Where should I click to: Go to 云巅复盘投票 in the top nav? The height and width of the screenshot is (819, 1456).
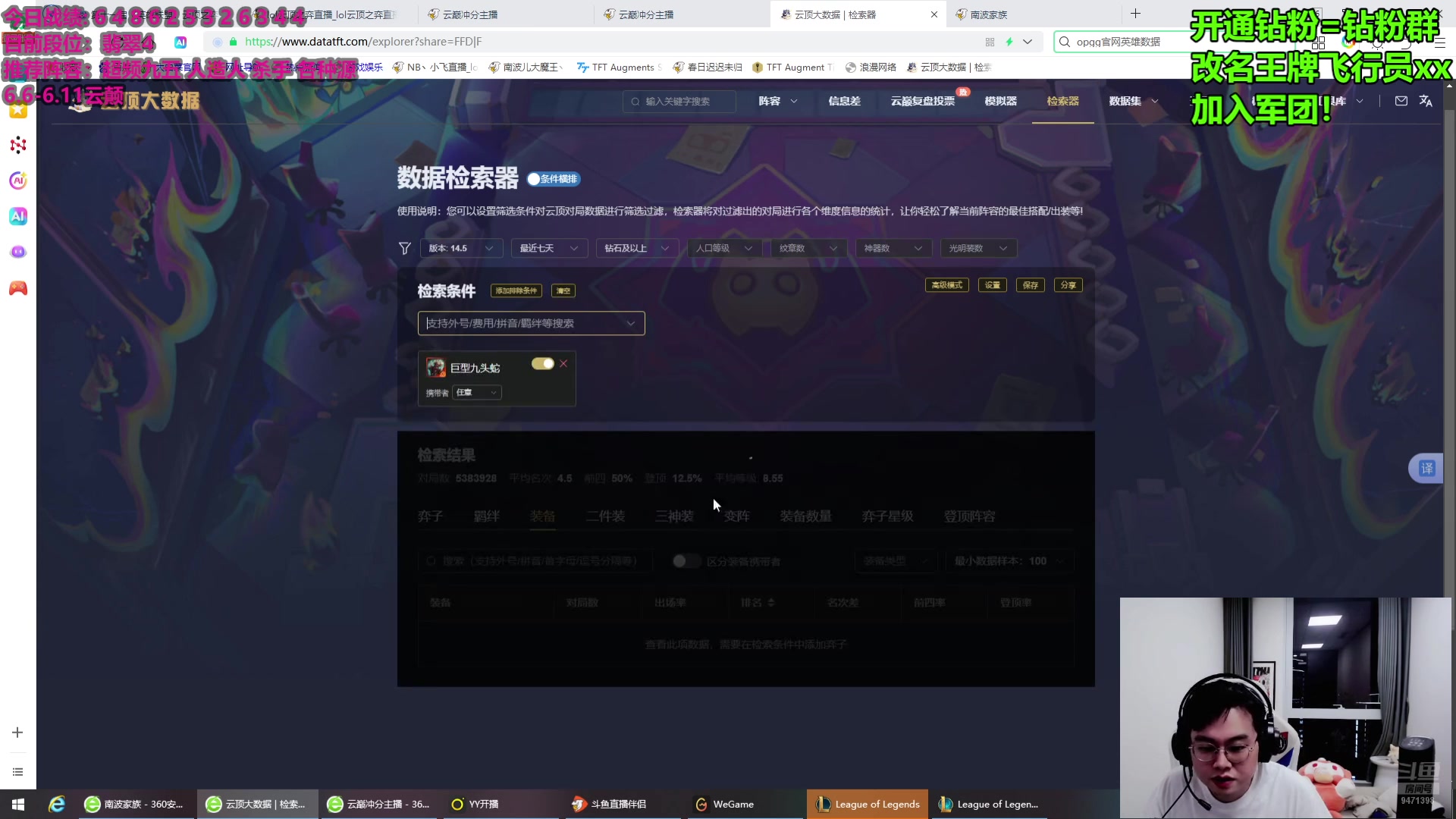tap(922, 101)
